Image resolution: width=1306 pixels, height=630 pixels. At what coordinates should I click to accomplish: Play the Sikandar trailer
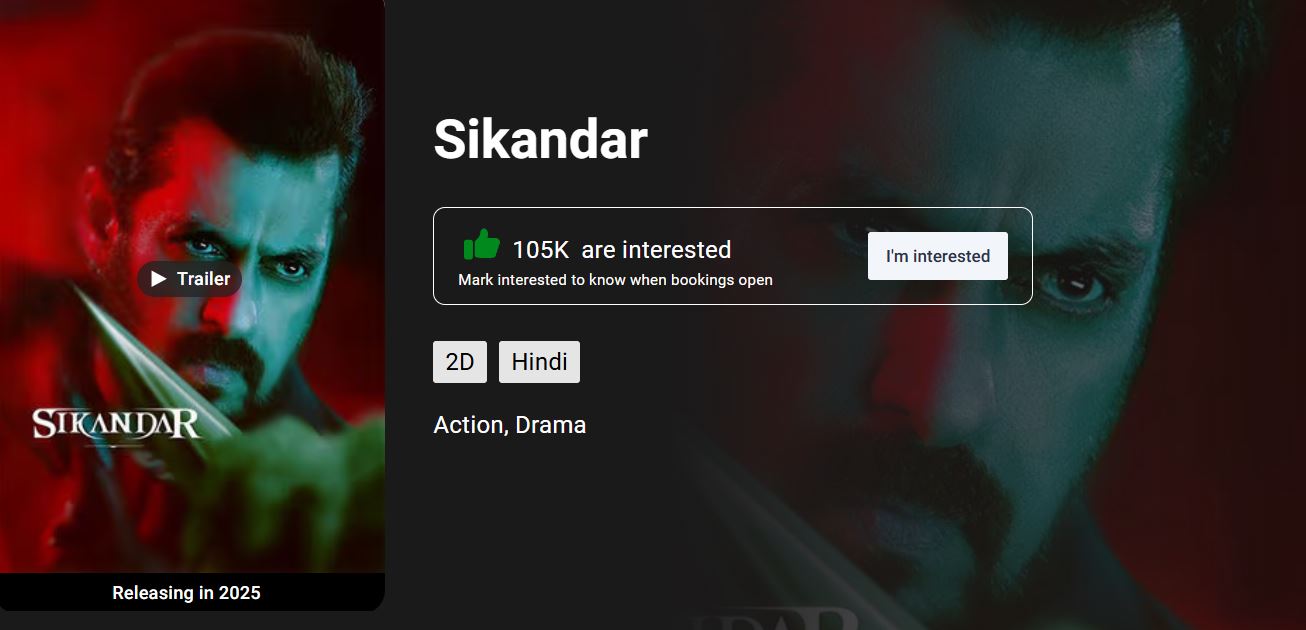pos(190,279)
